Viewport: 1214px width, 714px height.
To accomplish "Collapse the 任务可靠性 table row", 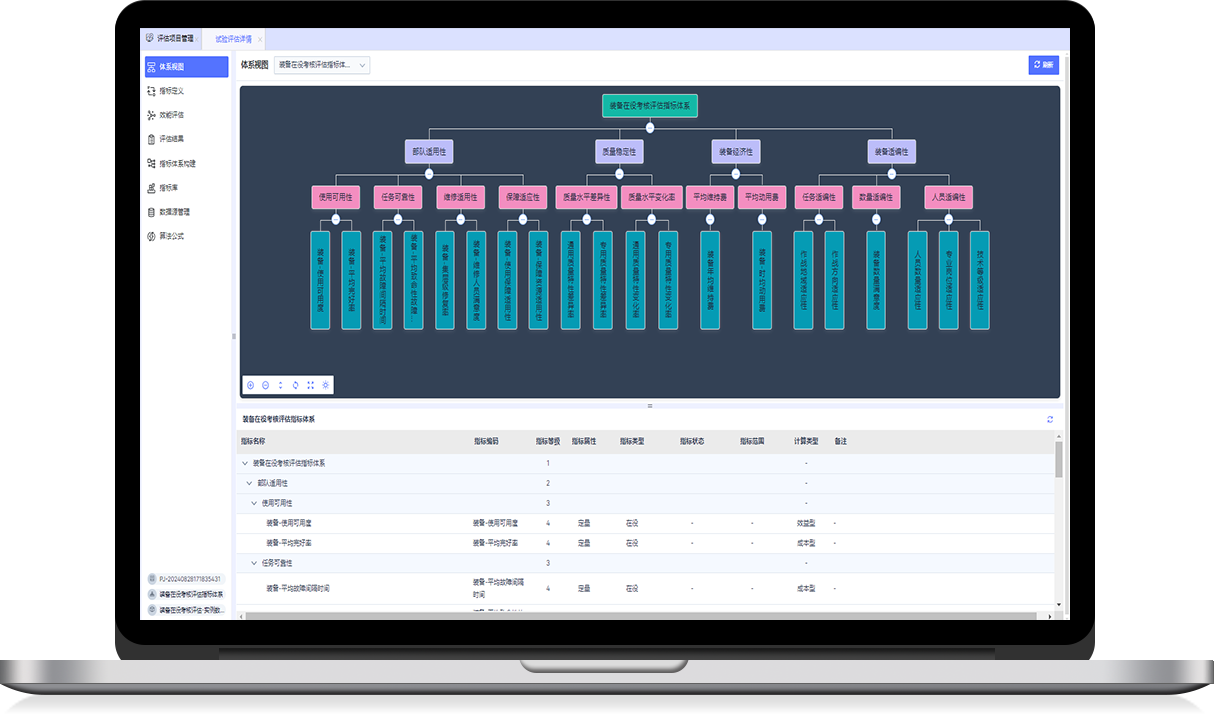I will (254, 563).
